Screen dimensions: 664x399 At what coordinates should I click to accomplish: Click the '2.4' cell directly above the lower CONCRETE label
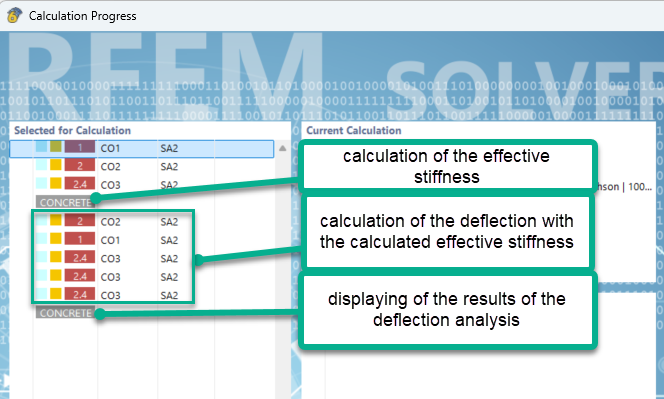[x=80, y=294]
